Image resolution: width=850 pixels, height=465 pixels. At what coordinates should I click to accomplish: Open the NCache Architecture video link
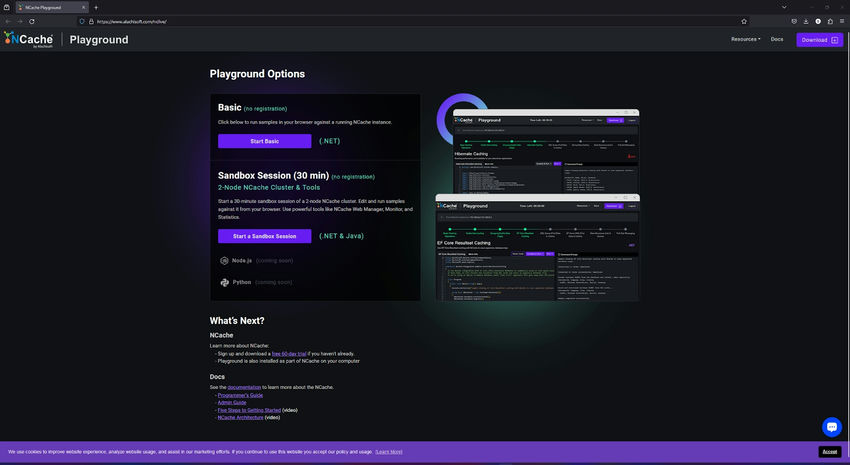[241, 418]
